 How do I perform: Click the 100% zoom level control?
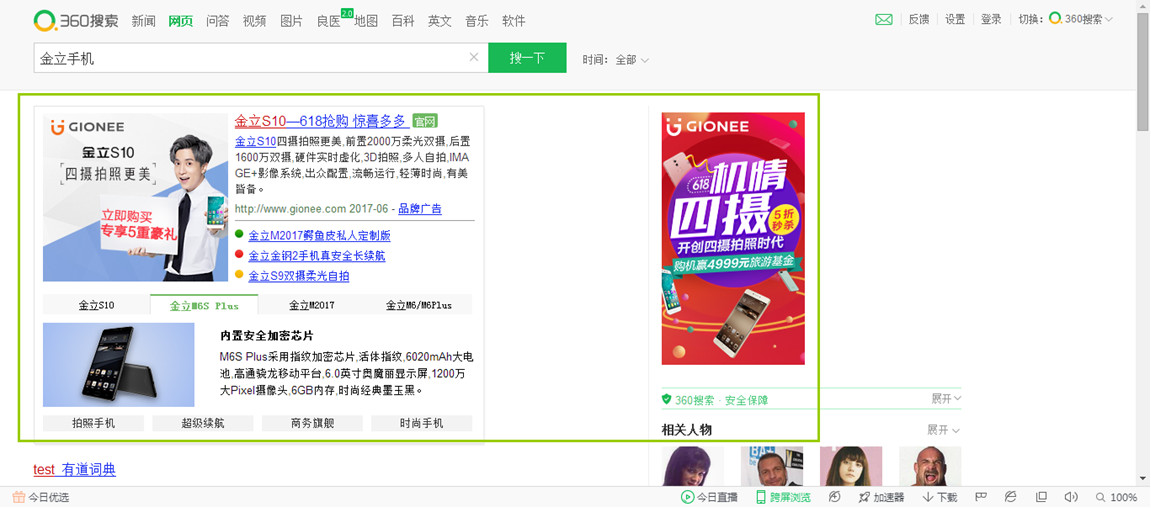point(1116,497)
